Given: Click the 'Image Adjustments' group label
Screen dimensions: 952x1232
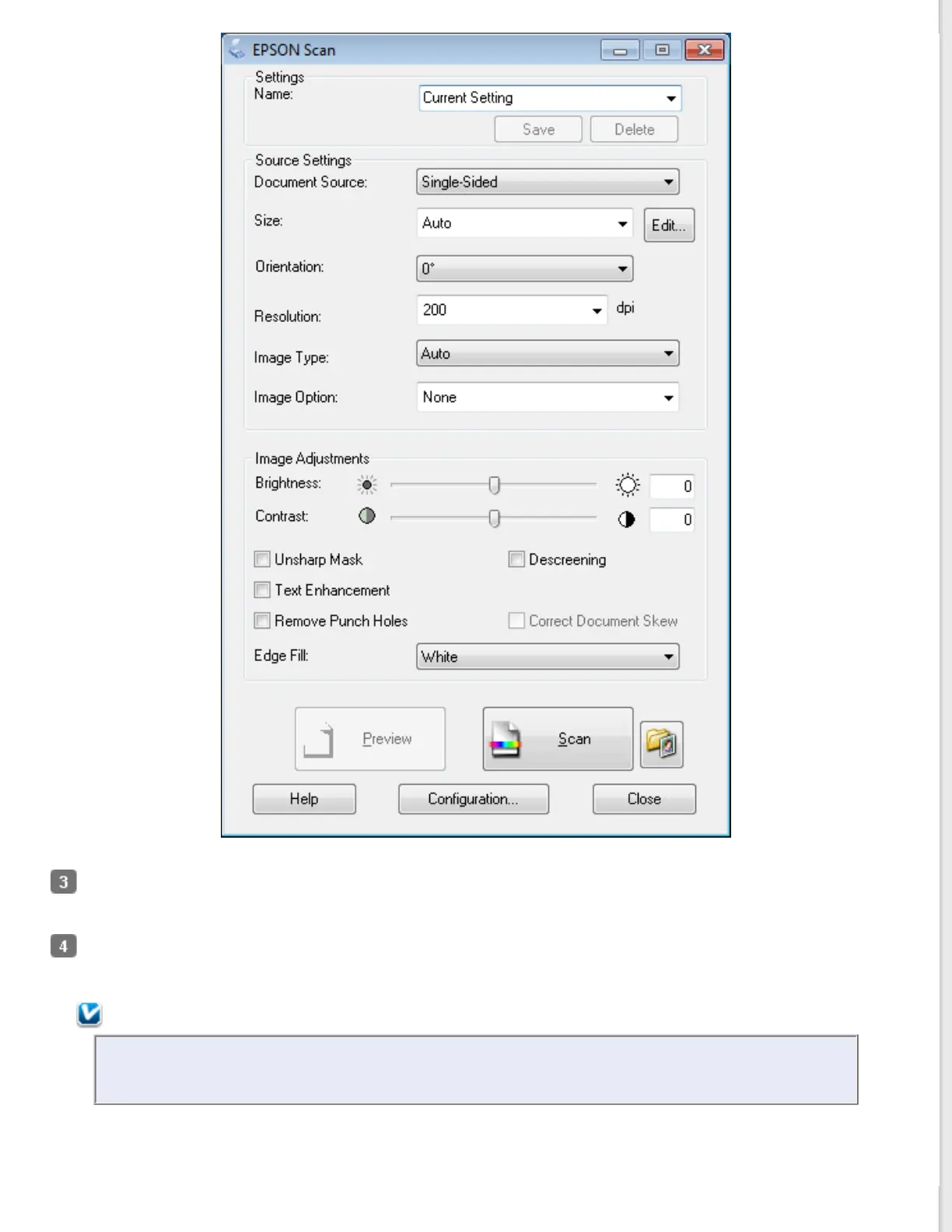Looking at the screenshot, I should click(x=312, y=459).
